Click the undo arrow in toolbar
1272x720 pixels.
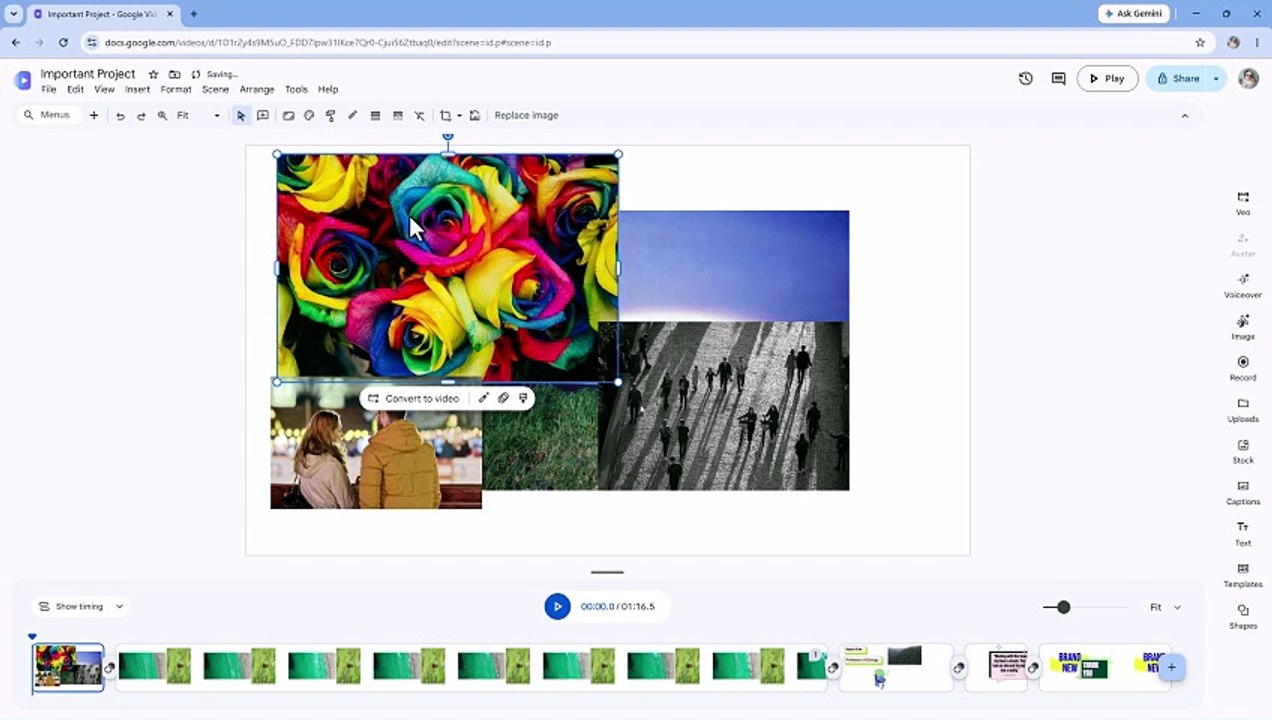click(120, 116)
